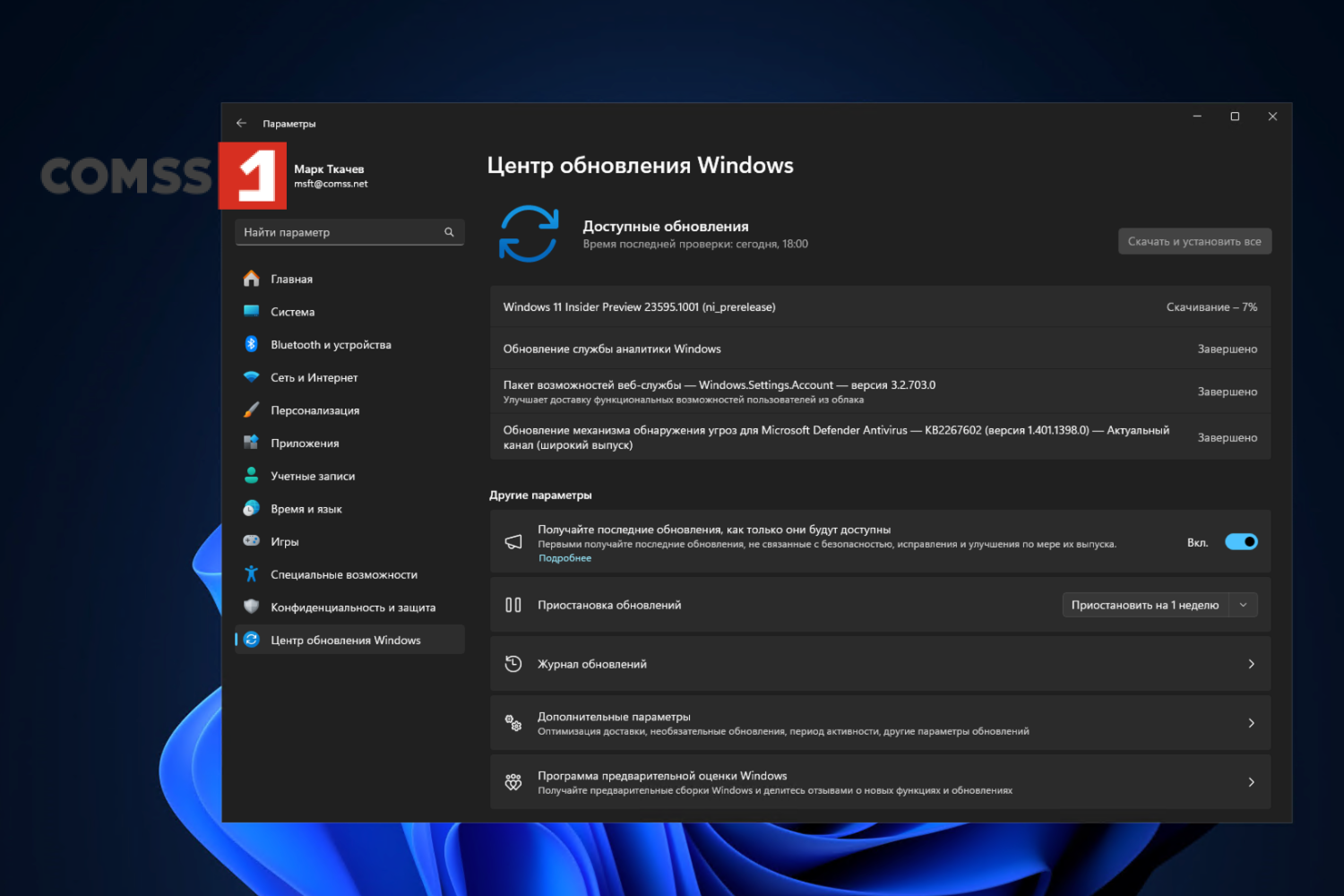Viewport: 1344px width, 896px height.
Task: Open the Персонализация section
Action: (x=315, y=409)
